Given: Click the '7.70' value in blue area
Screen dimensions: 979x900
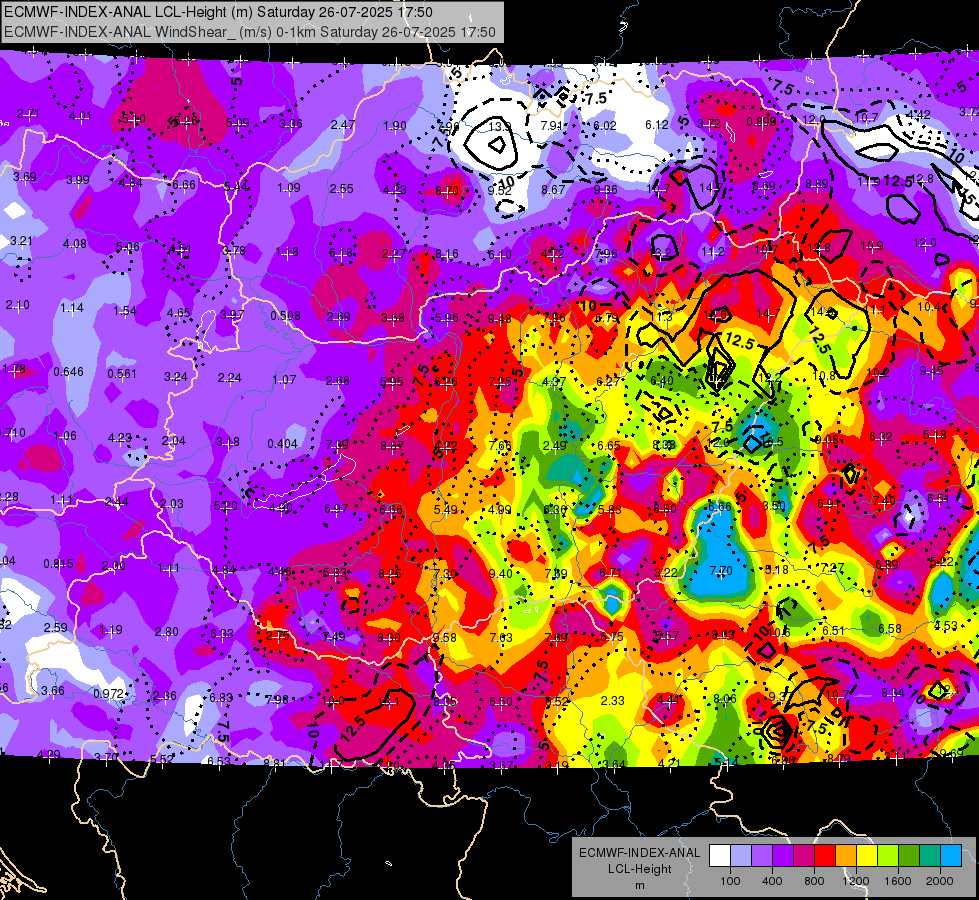Looking at the screenshot, I should coord(721,571).
